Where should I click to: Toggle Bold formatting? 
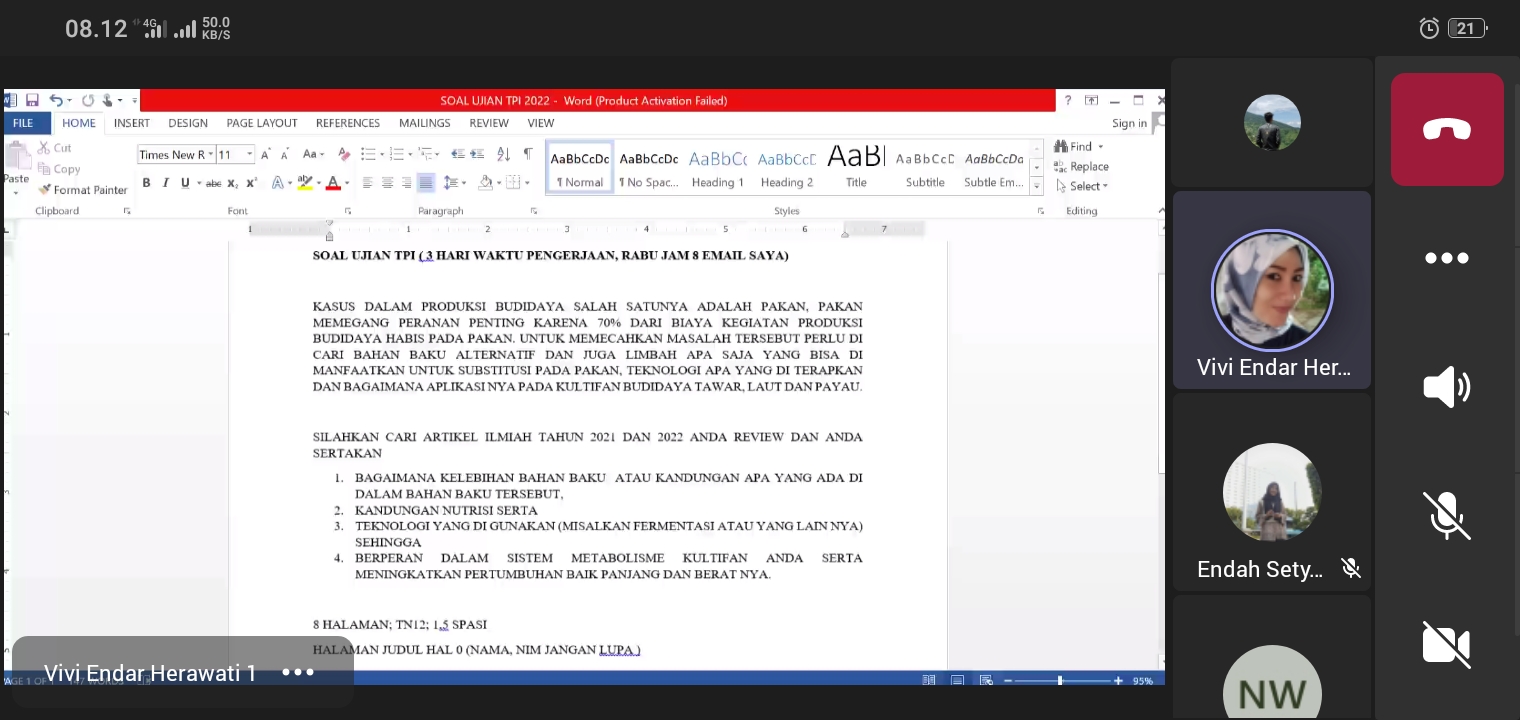[146, 183]
